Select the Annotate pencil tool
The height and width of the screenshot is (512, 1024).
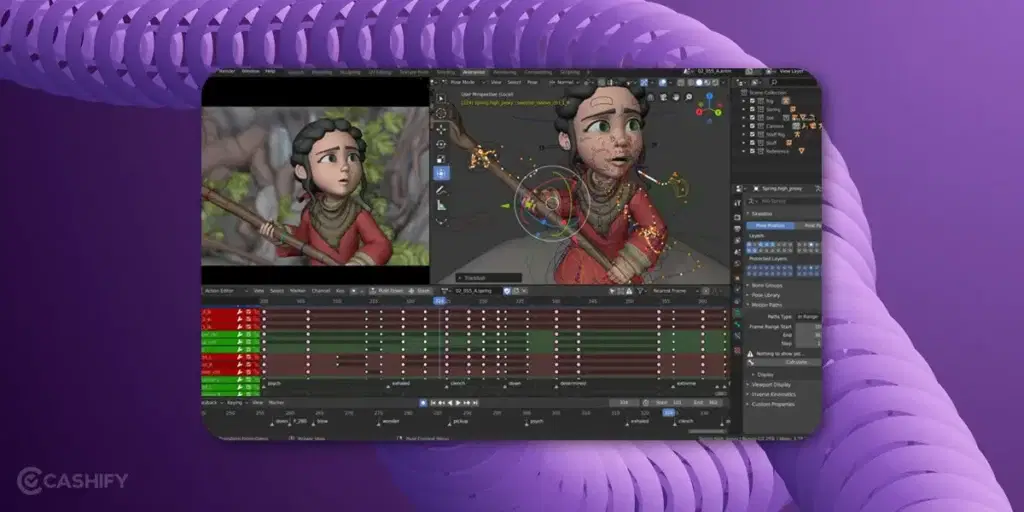click(x=441, y=190)
